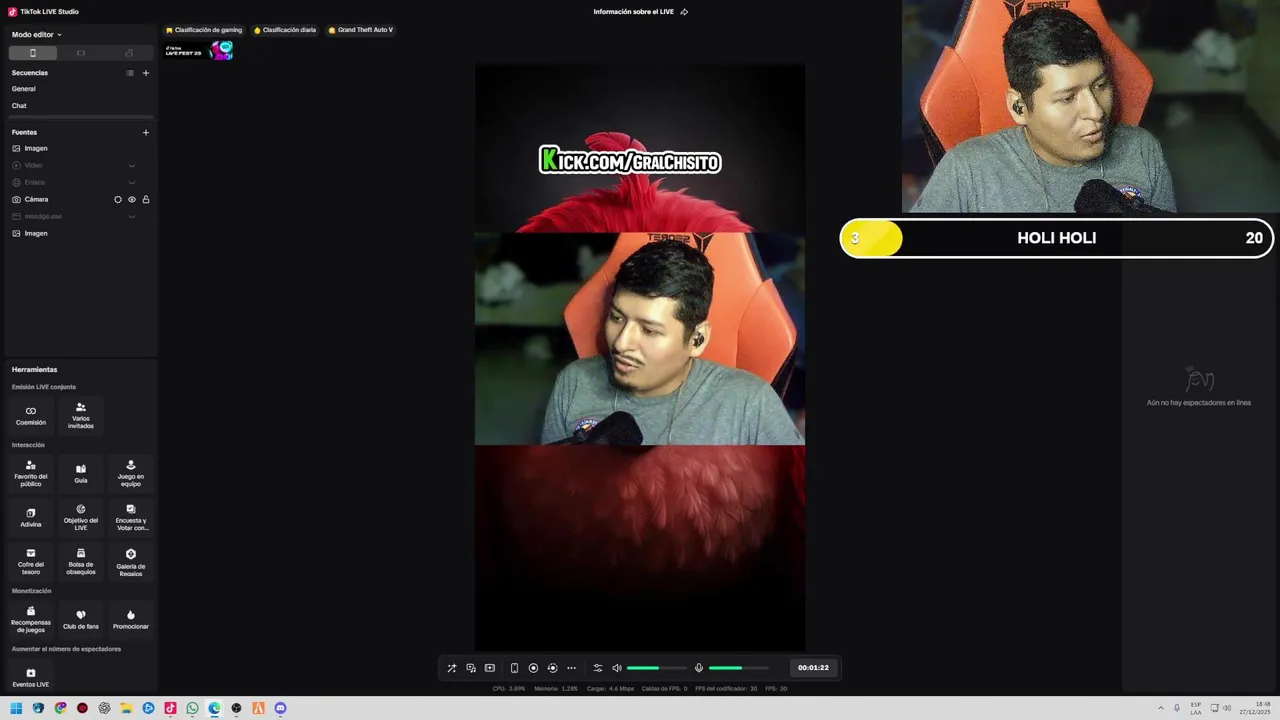Mute the speaker output
1280x720 pixels.
617,668
